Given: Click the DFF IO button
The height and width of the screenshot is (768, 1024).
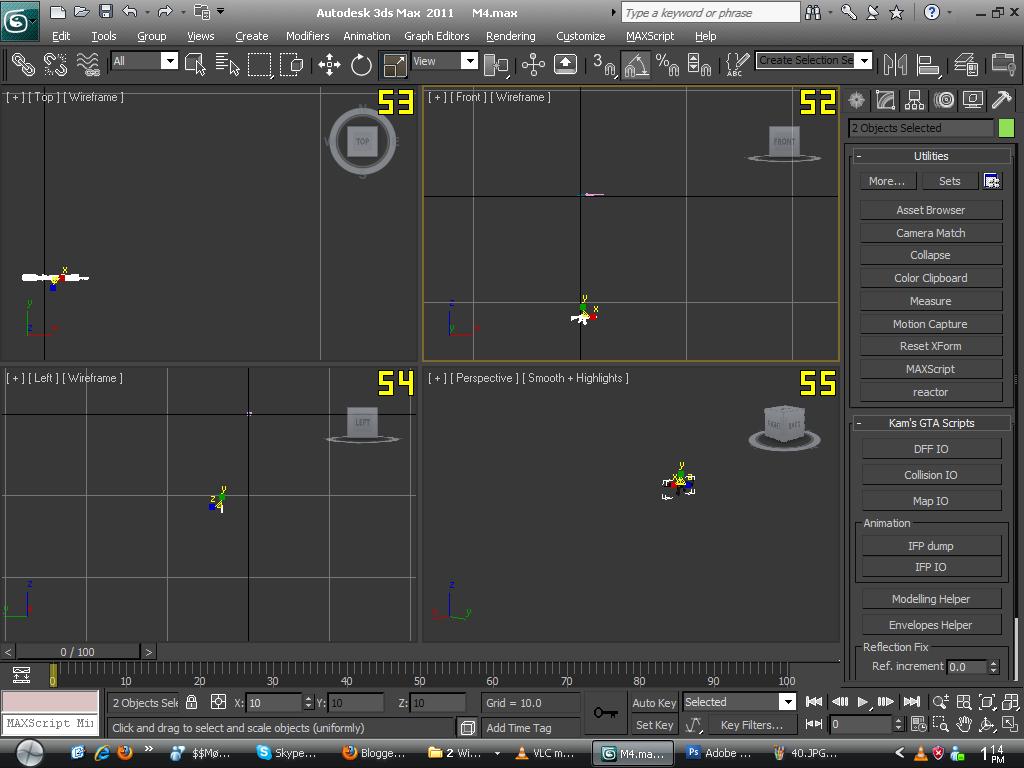Looking at the screenshot, I should click(x=931, y=449).
